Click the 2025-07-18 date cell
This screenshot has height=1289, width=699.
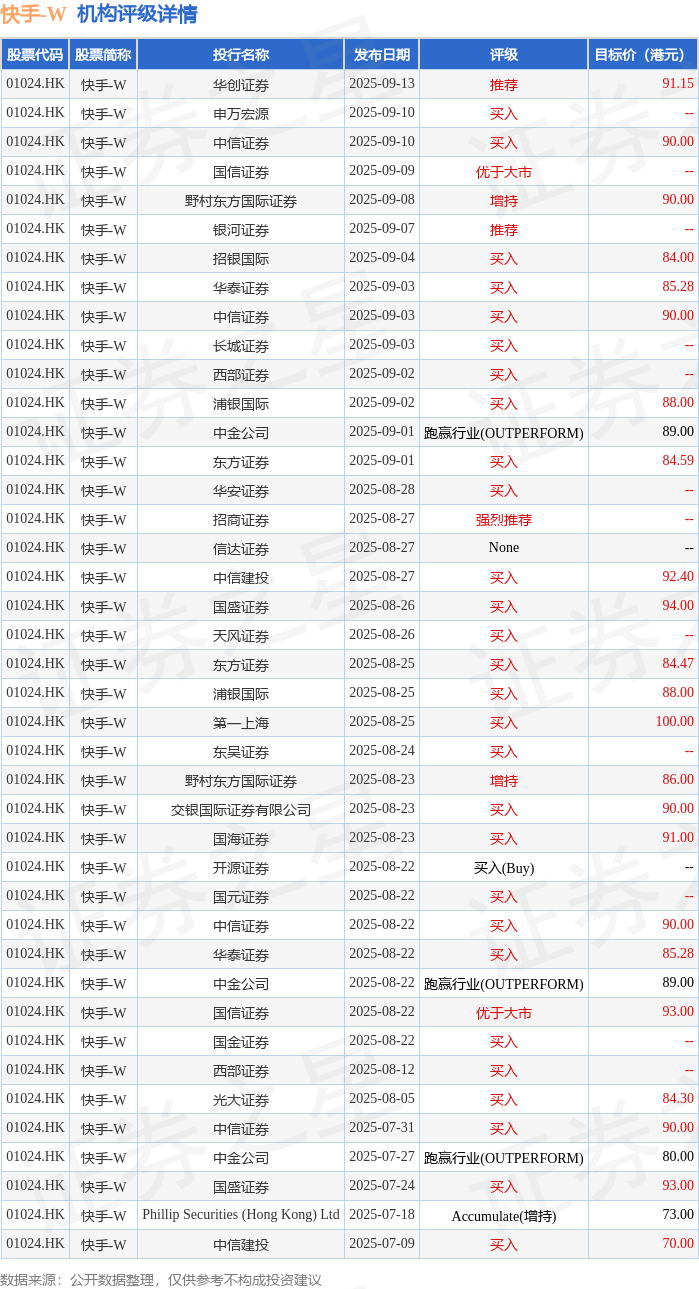(x=381, y=1215)
